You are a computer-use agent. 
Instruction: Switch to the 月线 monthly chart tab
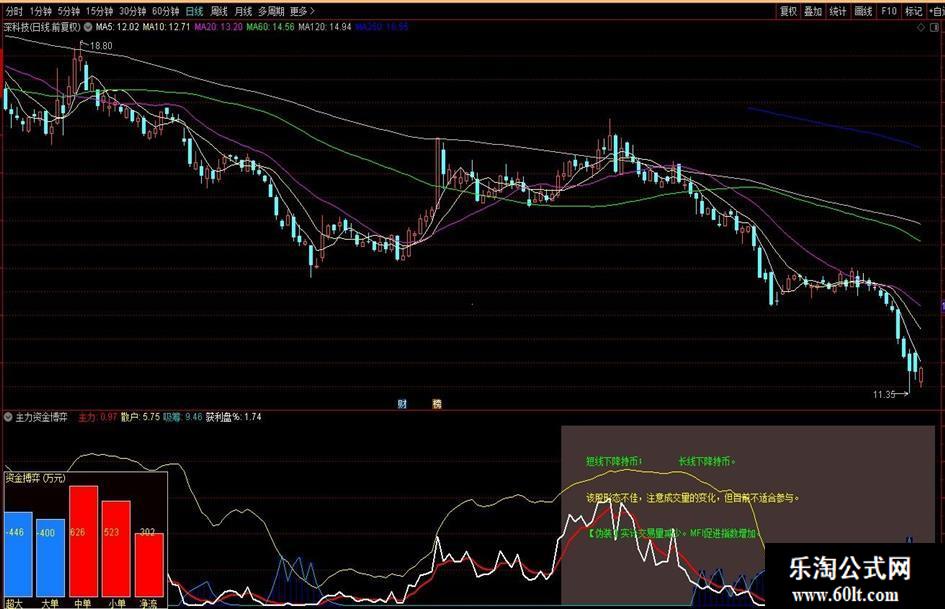tap(243, 11)
